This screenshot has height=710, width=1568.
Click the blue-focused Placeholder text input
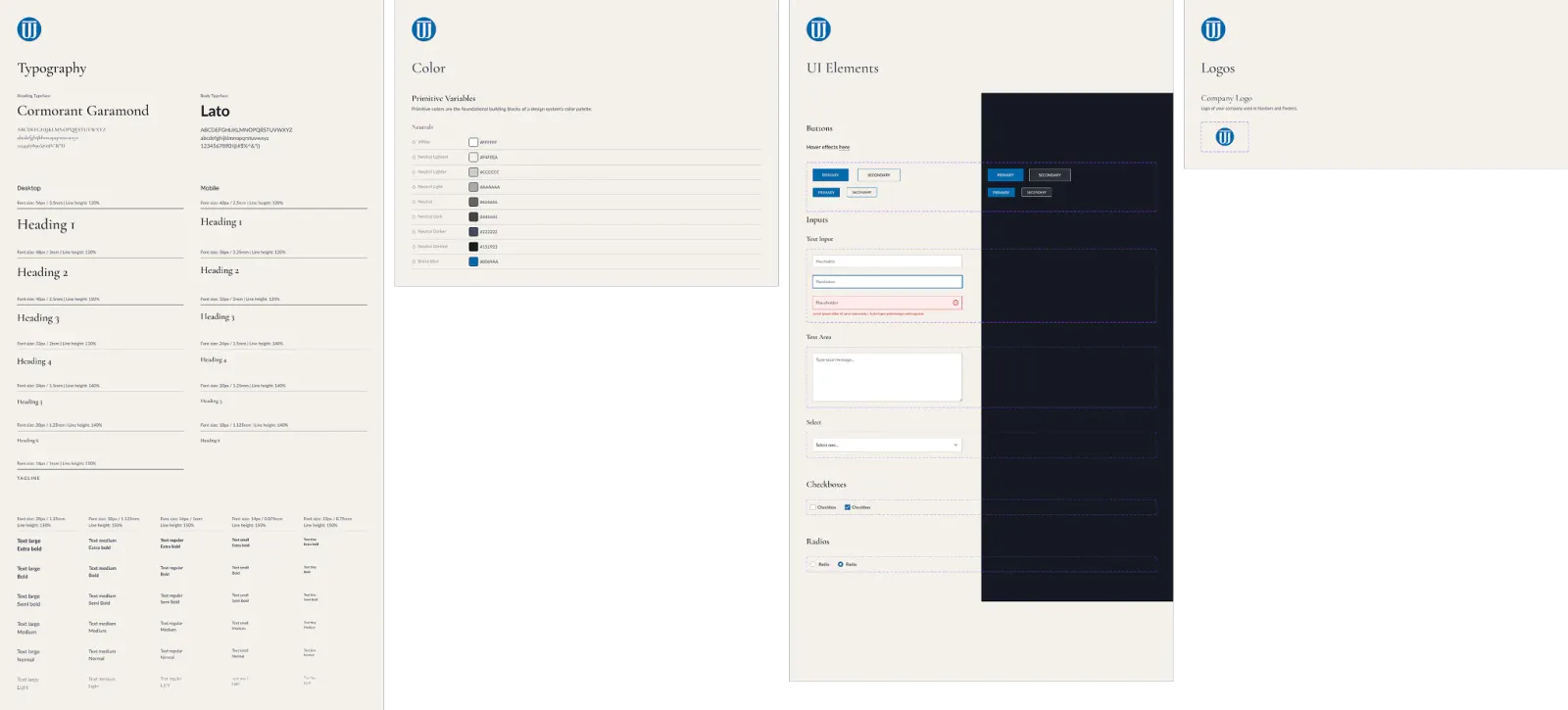pos(887,282)
